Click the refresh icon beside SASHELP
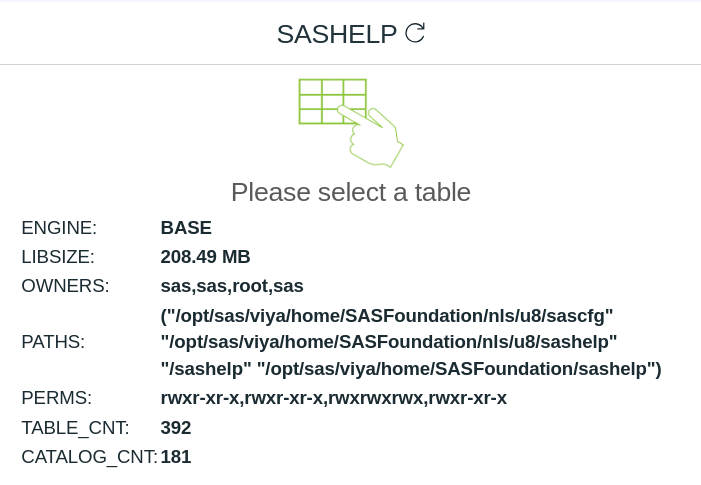 415,33
